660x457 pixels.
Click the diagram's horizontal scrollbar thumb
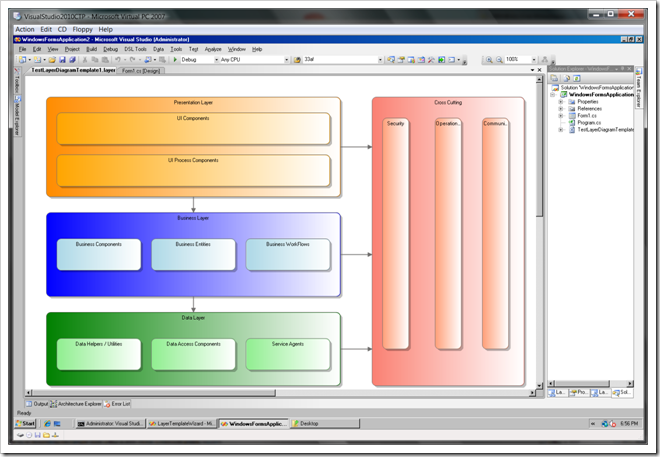point(153,393)
